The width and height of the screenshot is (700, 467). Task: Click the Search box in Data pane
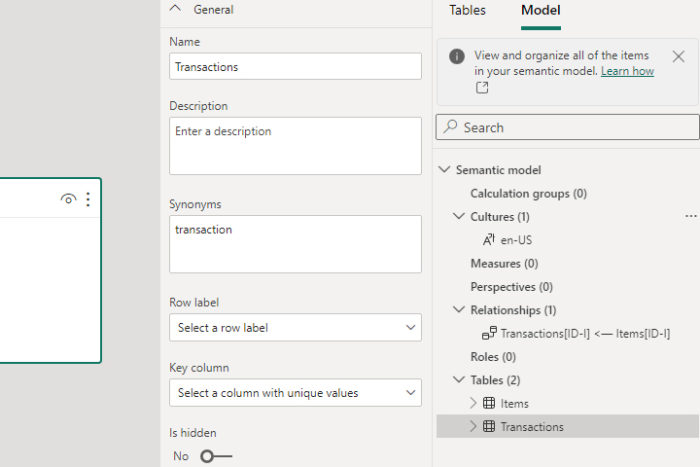pos(567,127)
